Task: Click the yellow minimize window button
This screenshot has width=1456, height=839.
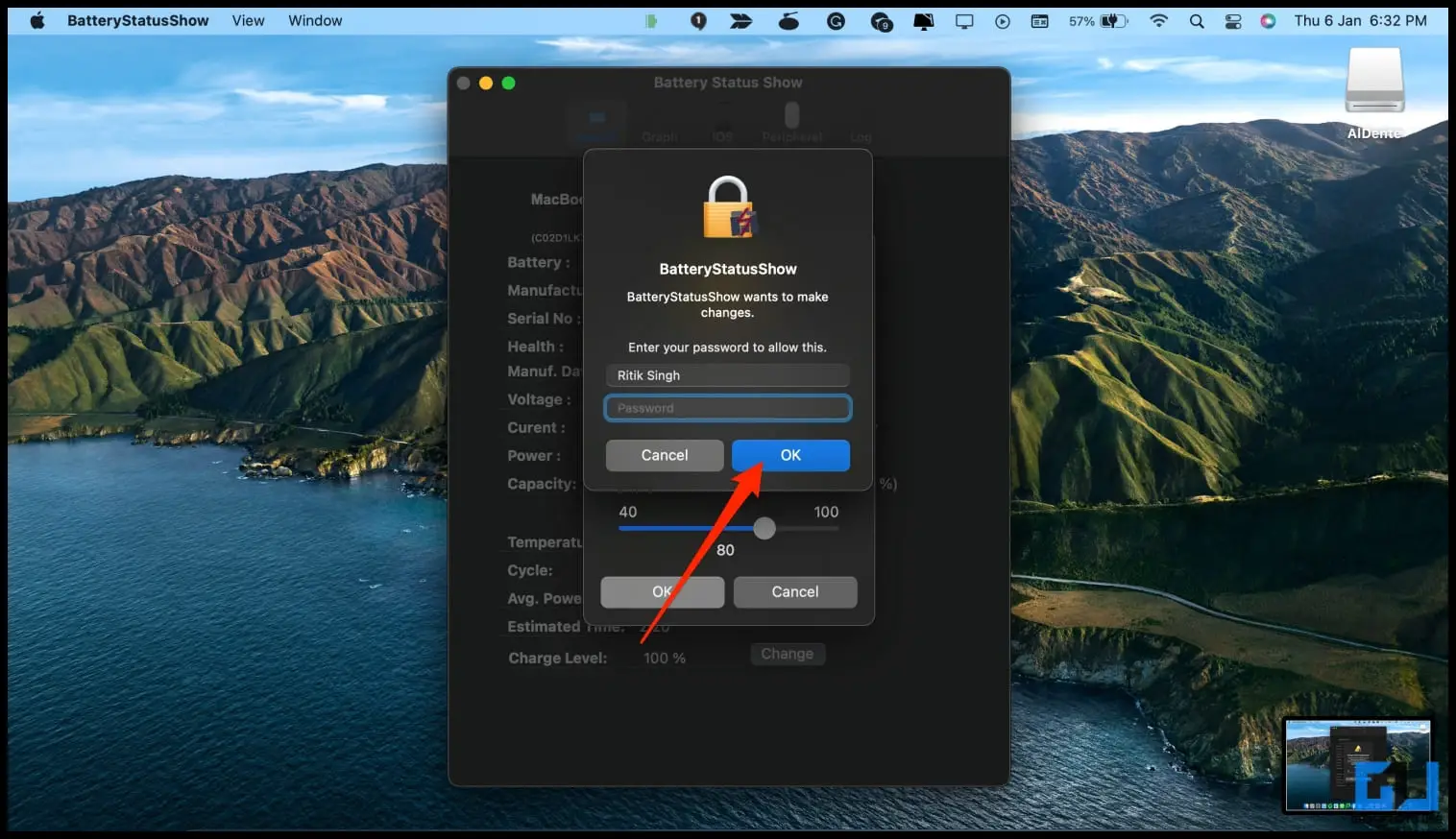Action: pyautogui.click(x=486, y=84)
